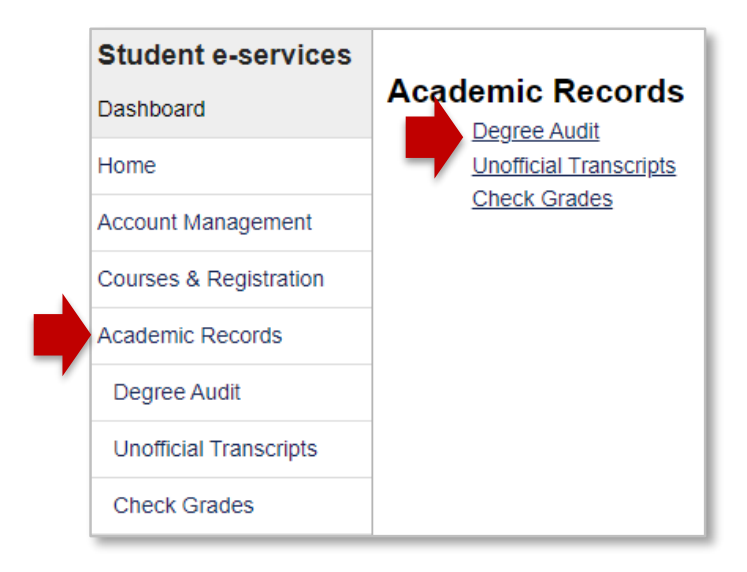Open the underlined Degree Audit link
This screenshot has width=747, height=572.
click(x=536, y=132)
